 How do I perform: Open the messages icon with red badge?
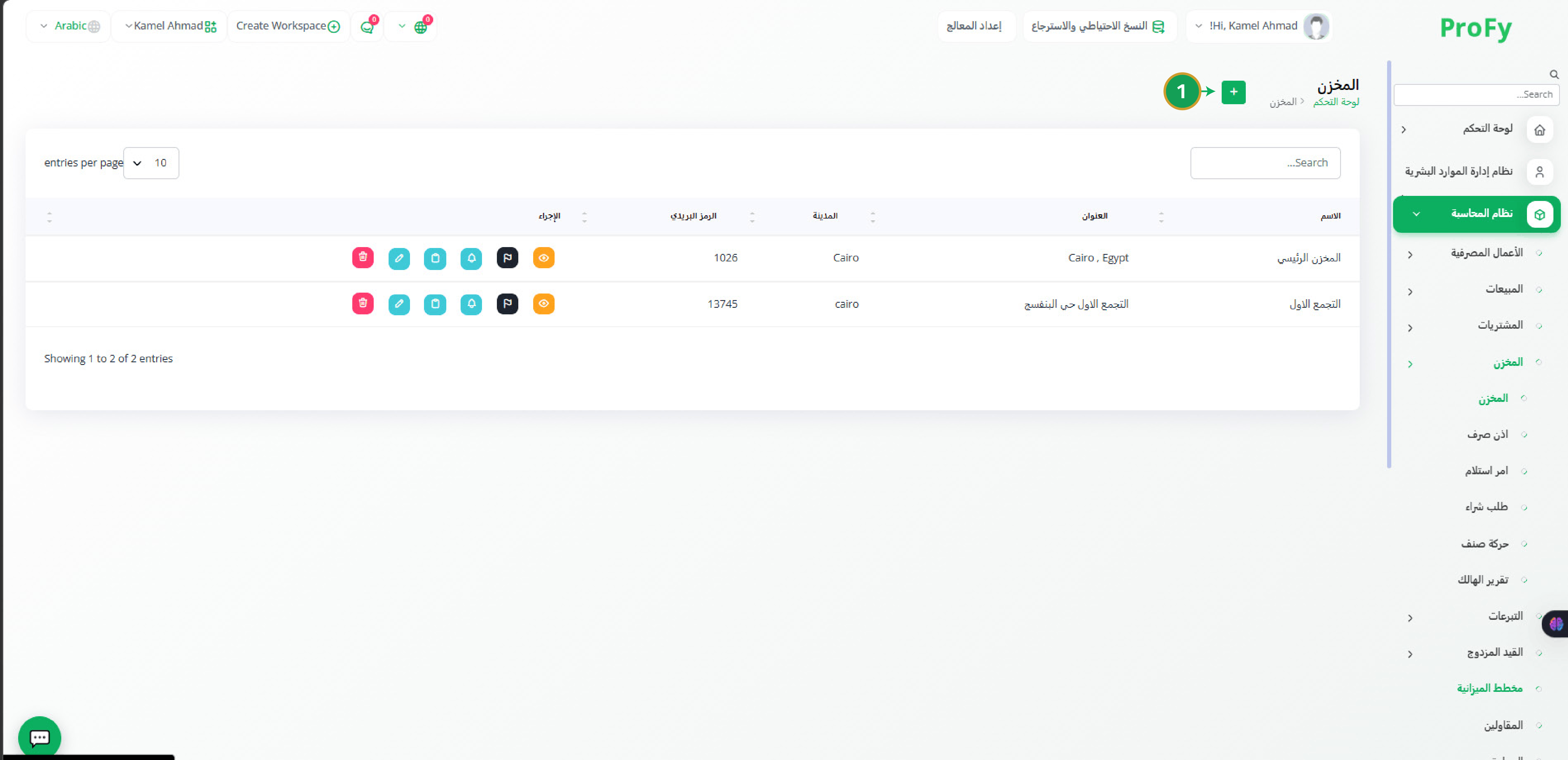367,26
